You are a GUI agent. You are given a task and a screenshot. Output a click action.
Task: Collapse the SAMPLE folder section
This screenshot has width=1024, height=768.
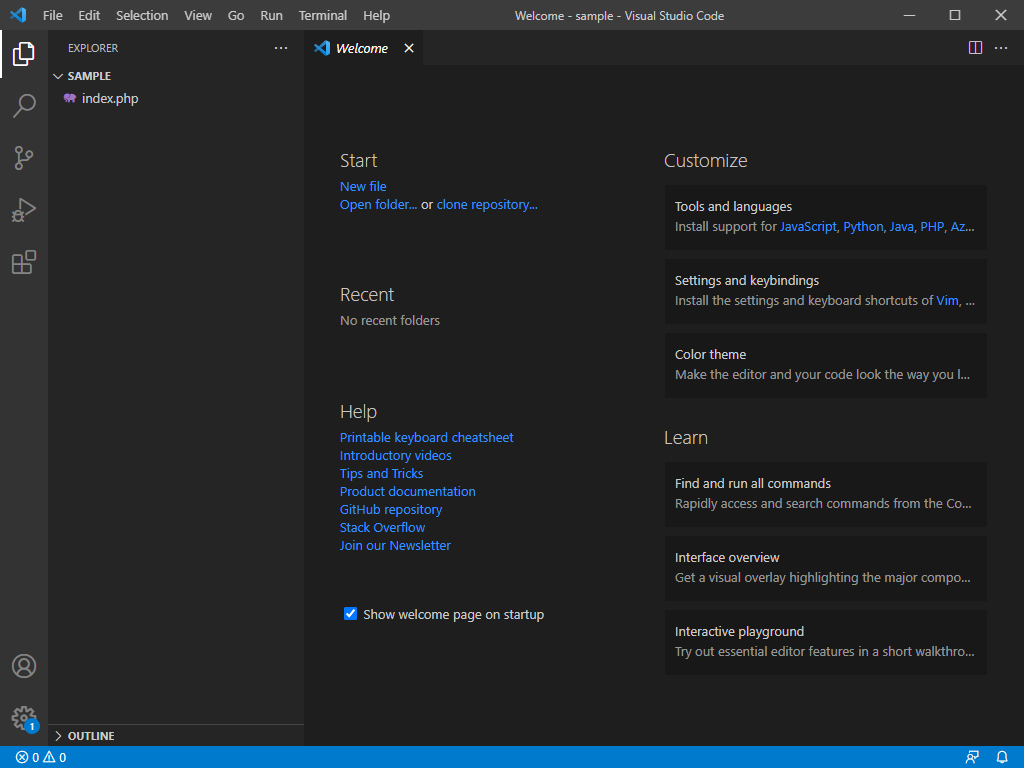pyautogui.click(x=176, y=76)
